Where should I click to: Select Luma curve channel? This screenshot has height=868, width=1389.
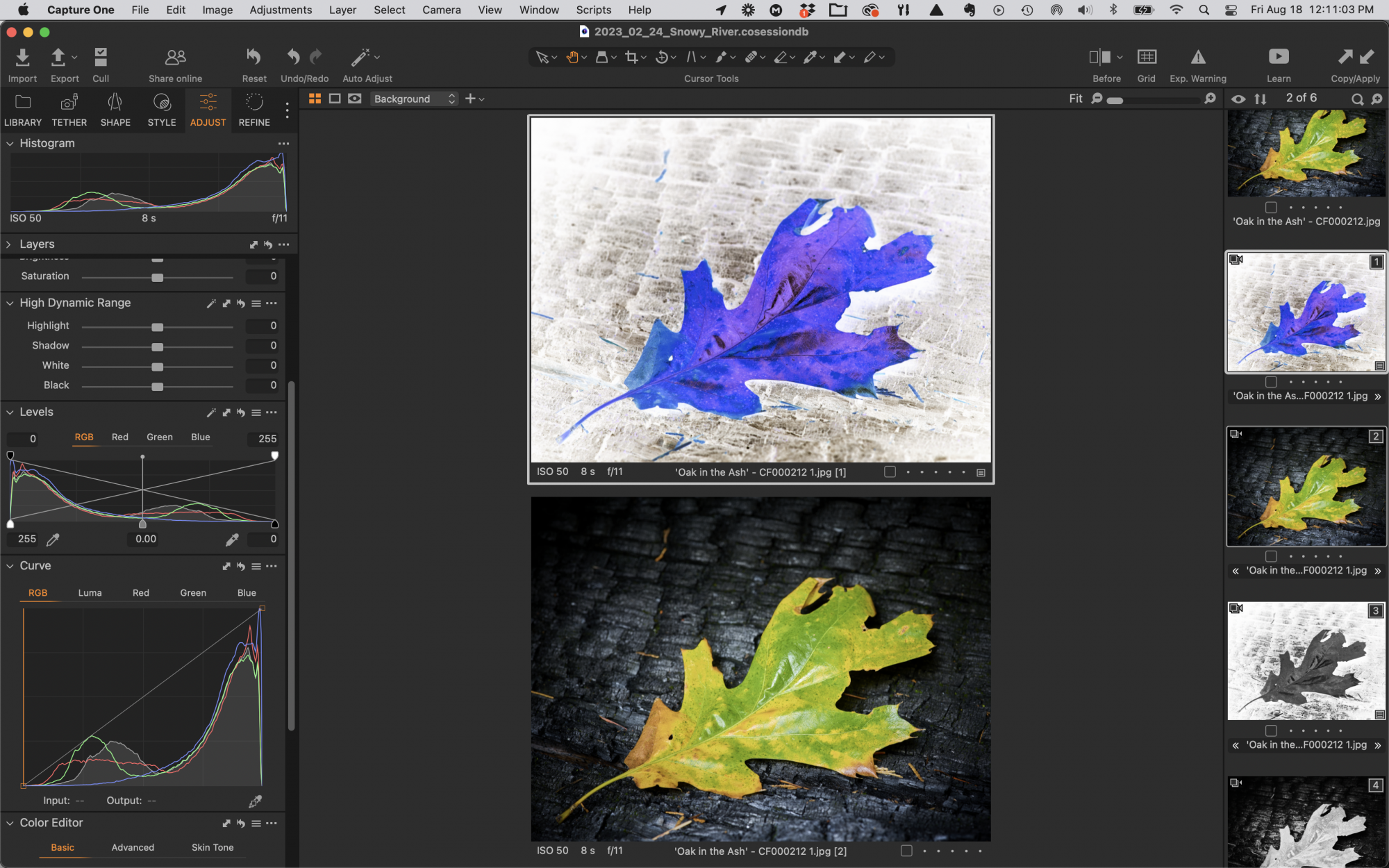tap(90, 593)
